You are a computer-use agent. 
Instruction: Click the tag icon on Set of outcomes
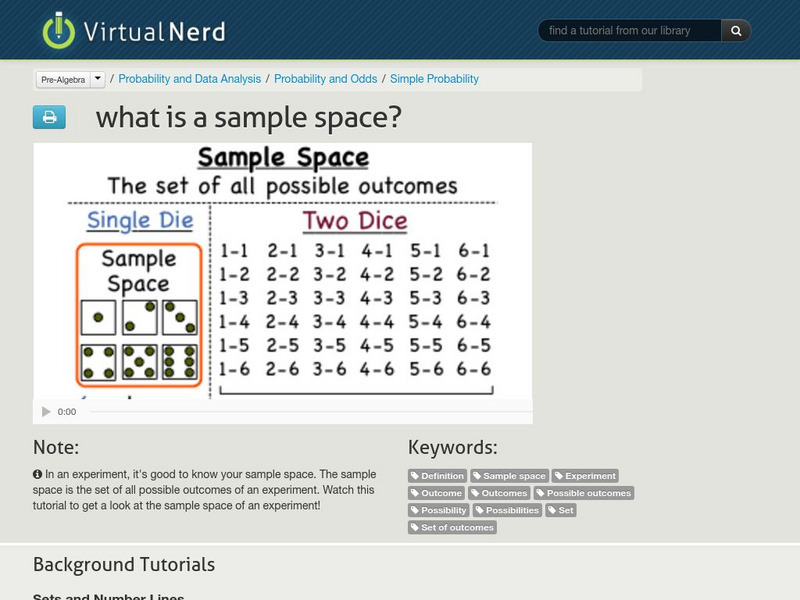415,527
